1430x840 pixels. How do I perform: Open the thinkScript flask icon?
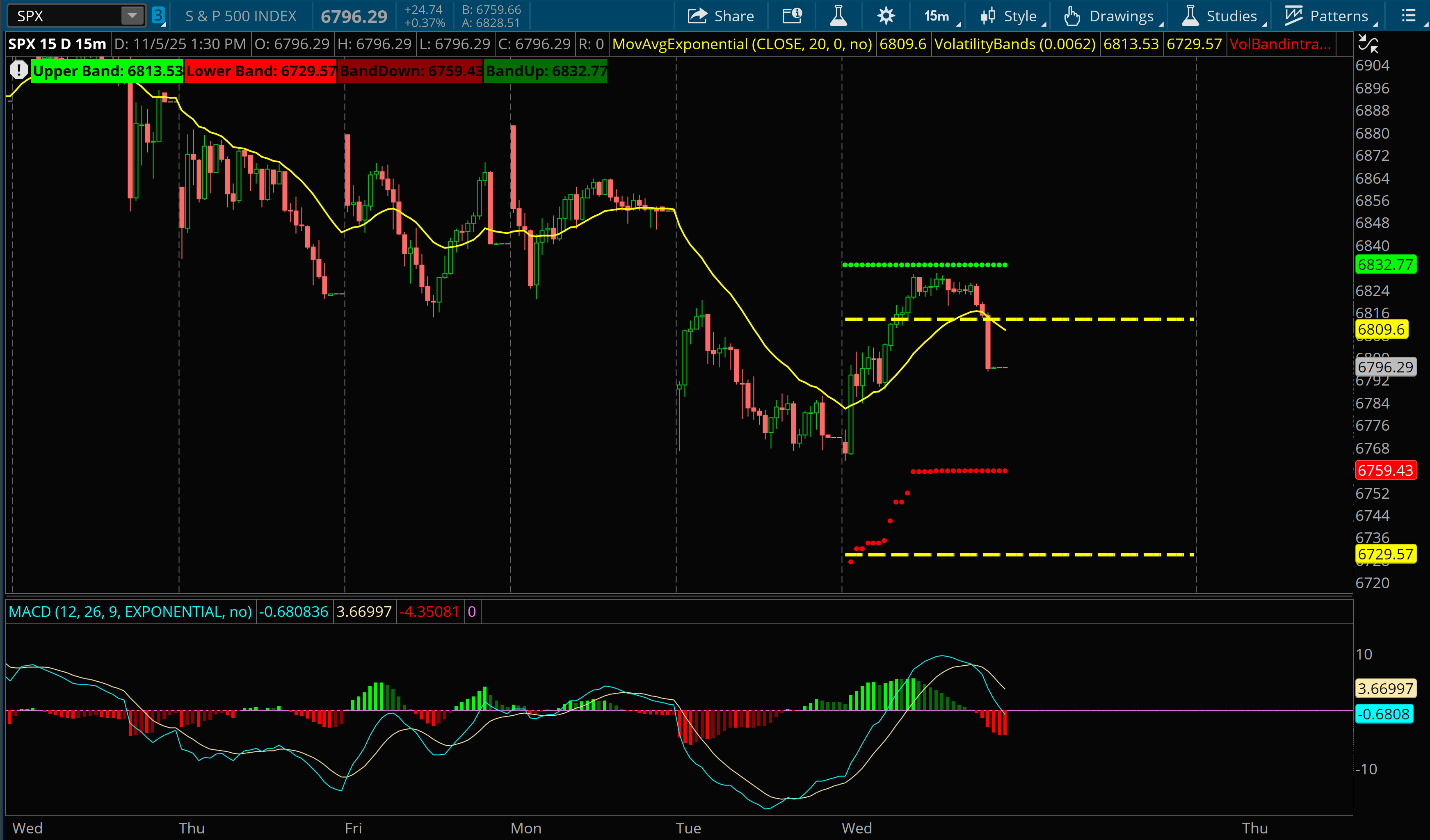(838, 16)
